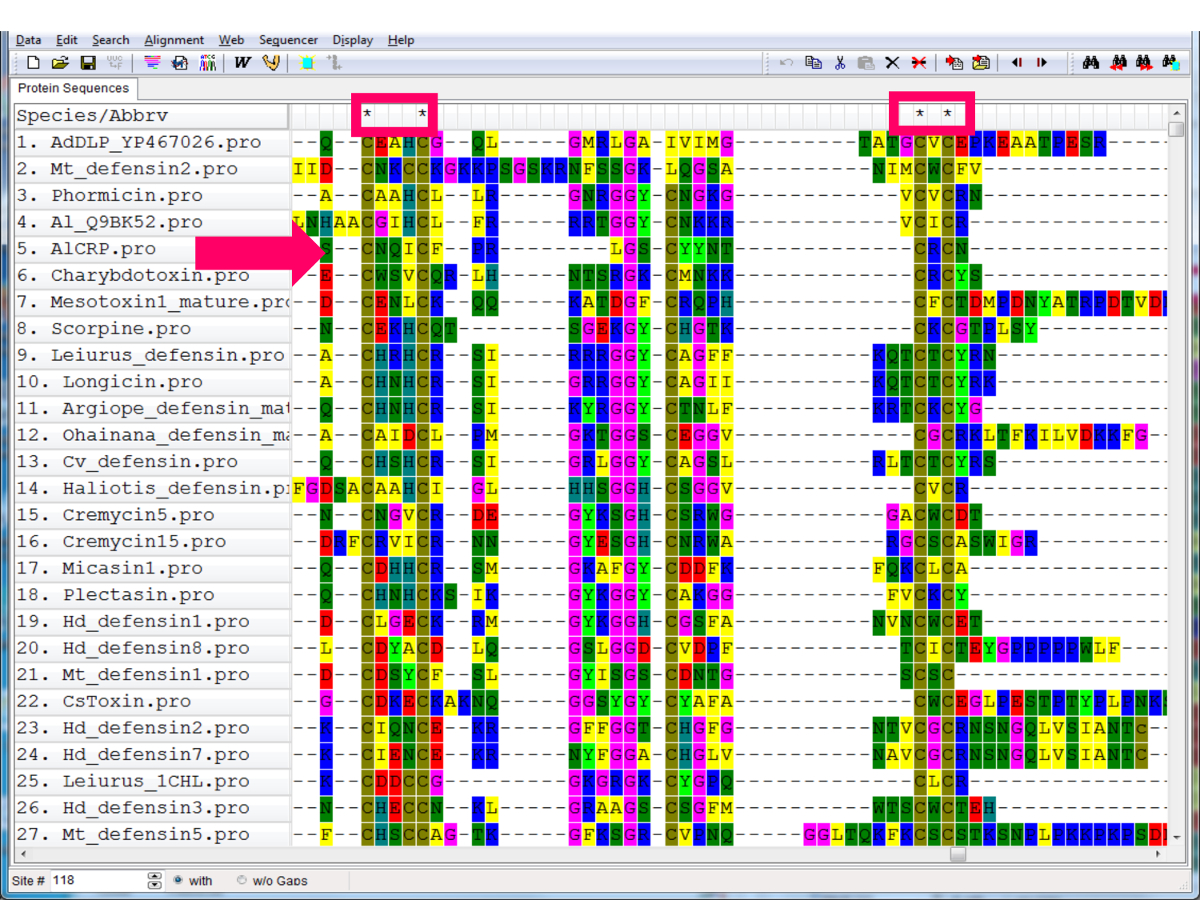The image size is (1200, 900).
Task: Click the Species/Abbrv header button
Action: click(151, 116)
